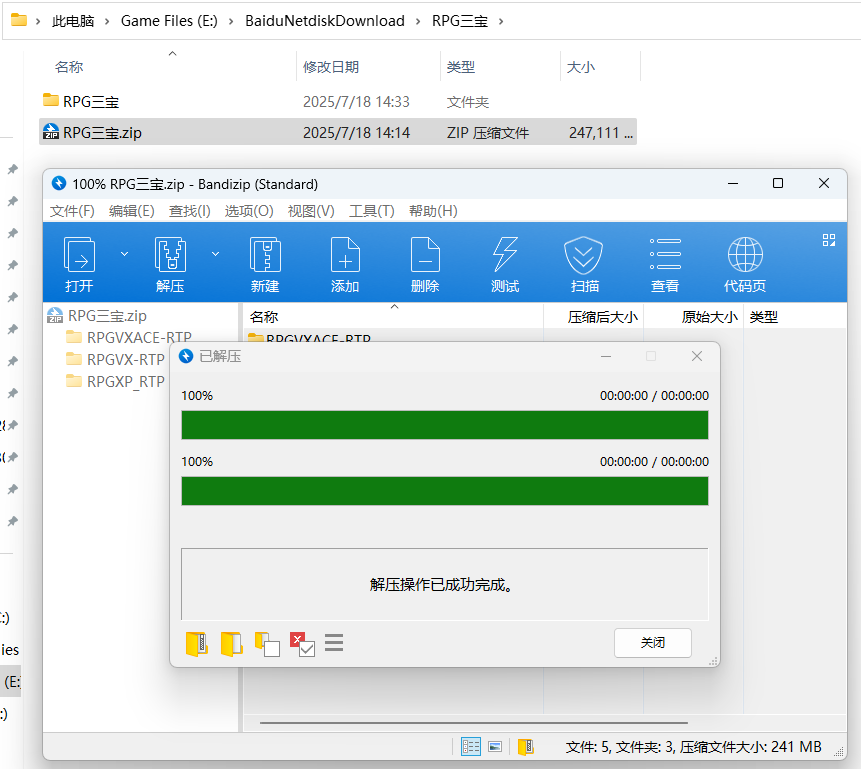The width and height of the screenshot is (861, 769).
Task: Select the RPG三宝 folder in Explorer
Action: point(338,102)
